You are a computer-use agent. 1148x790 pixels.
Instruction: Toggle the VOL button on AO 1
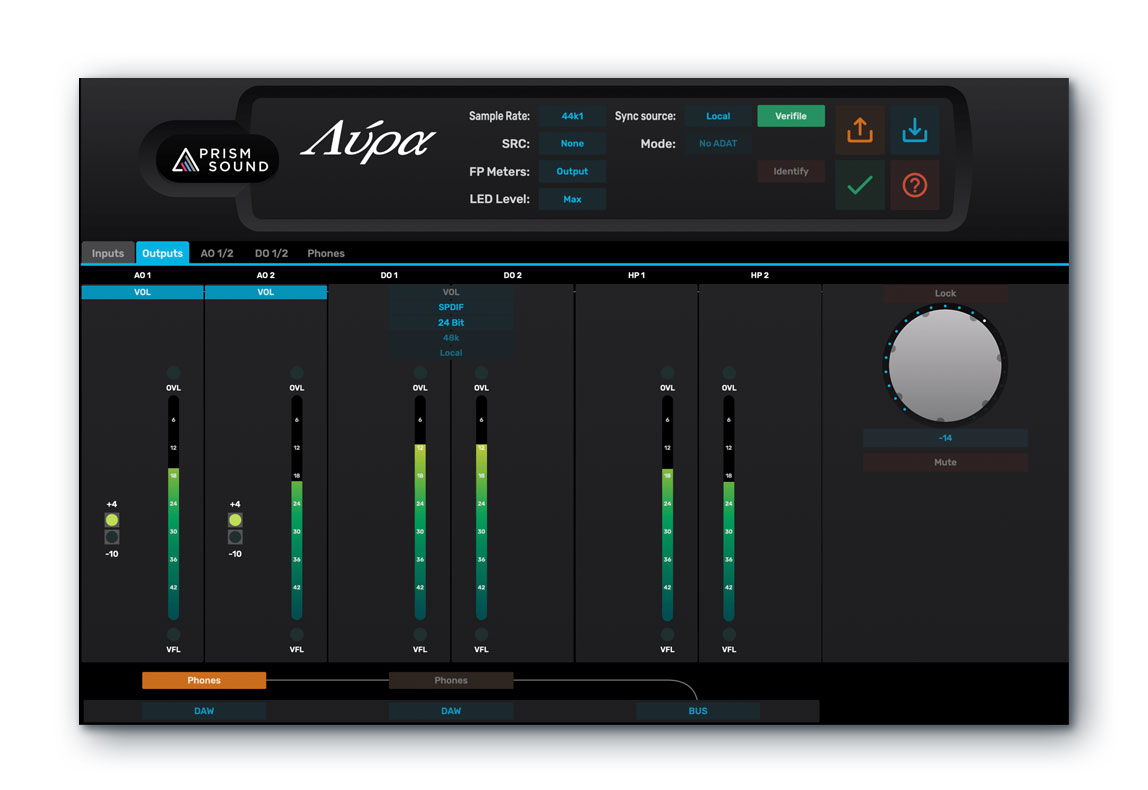click(142, 292)
